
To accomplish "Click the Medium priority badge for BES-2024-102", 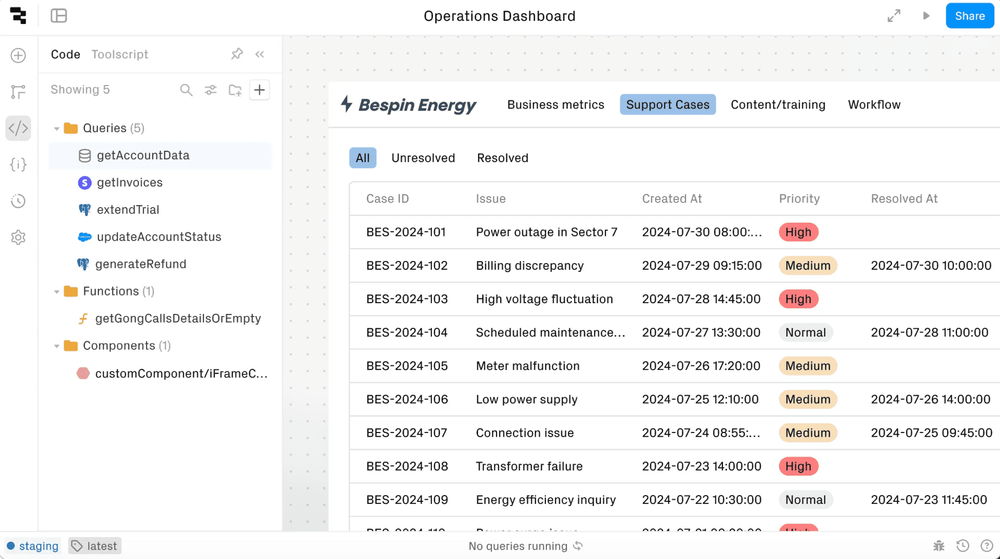I will pos(807,266).
